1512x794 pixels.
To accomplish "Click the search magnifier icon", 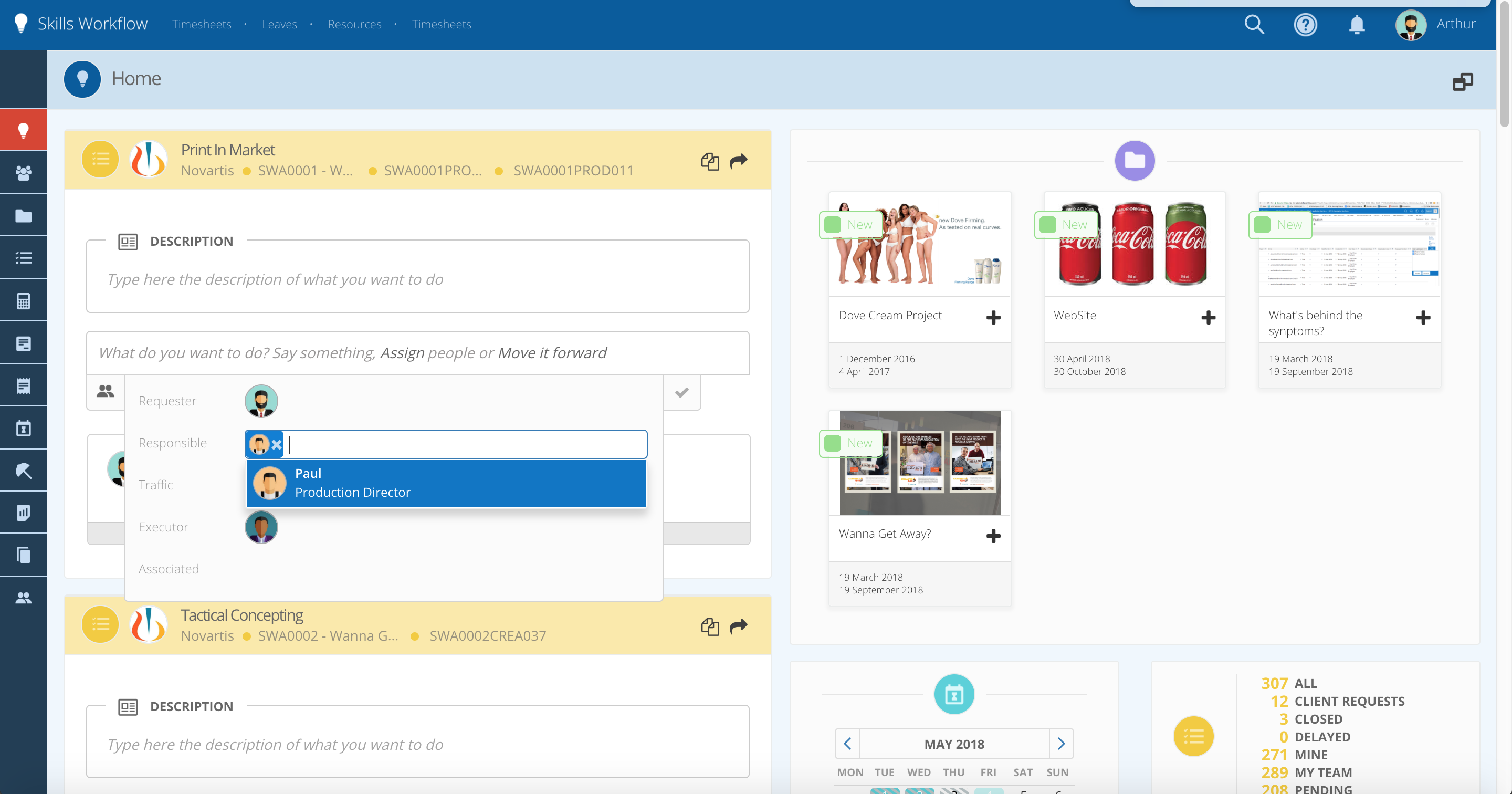I will click(x=1254, y=24).
